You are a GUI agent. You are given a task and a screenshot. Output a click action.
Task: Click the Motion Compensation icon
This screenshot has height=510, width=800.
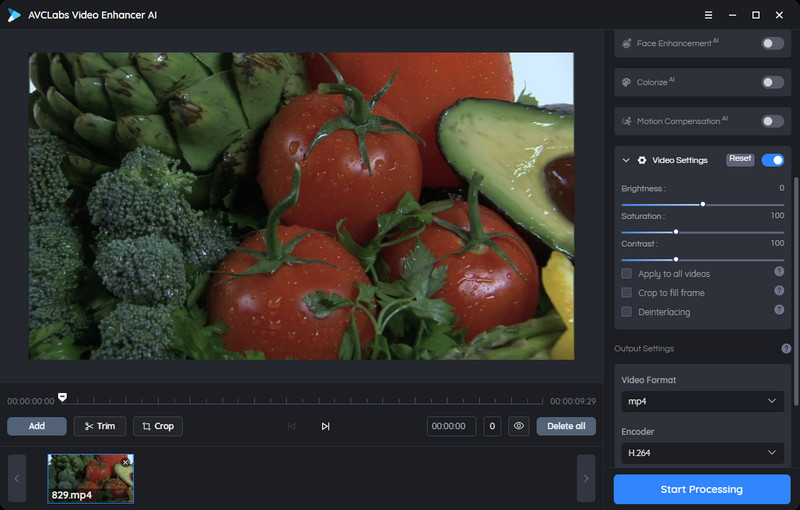627,121
